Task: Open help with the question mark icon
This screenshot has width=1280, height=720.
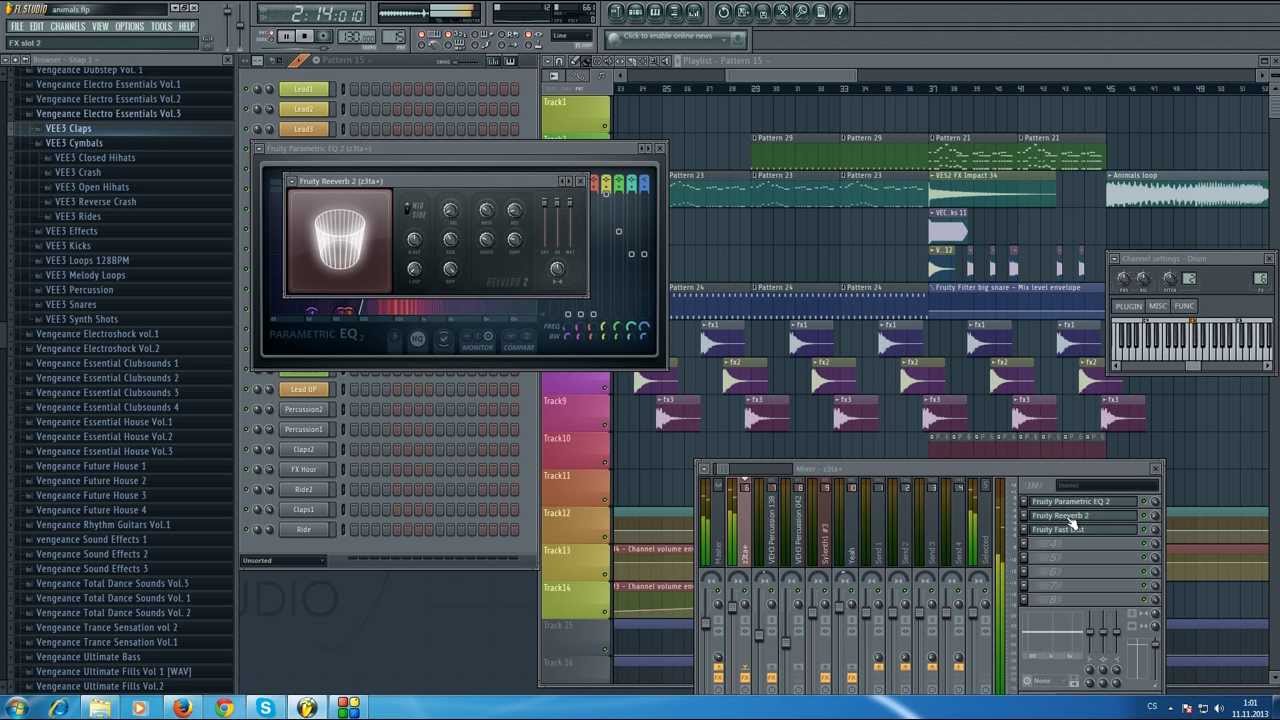Action: 841,12
